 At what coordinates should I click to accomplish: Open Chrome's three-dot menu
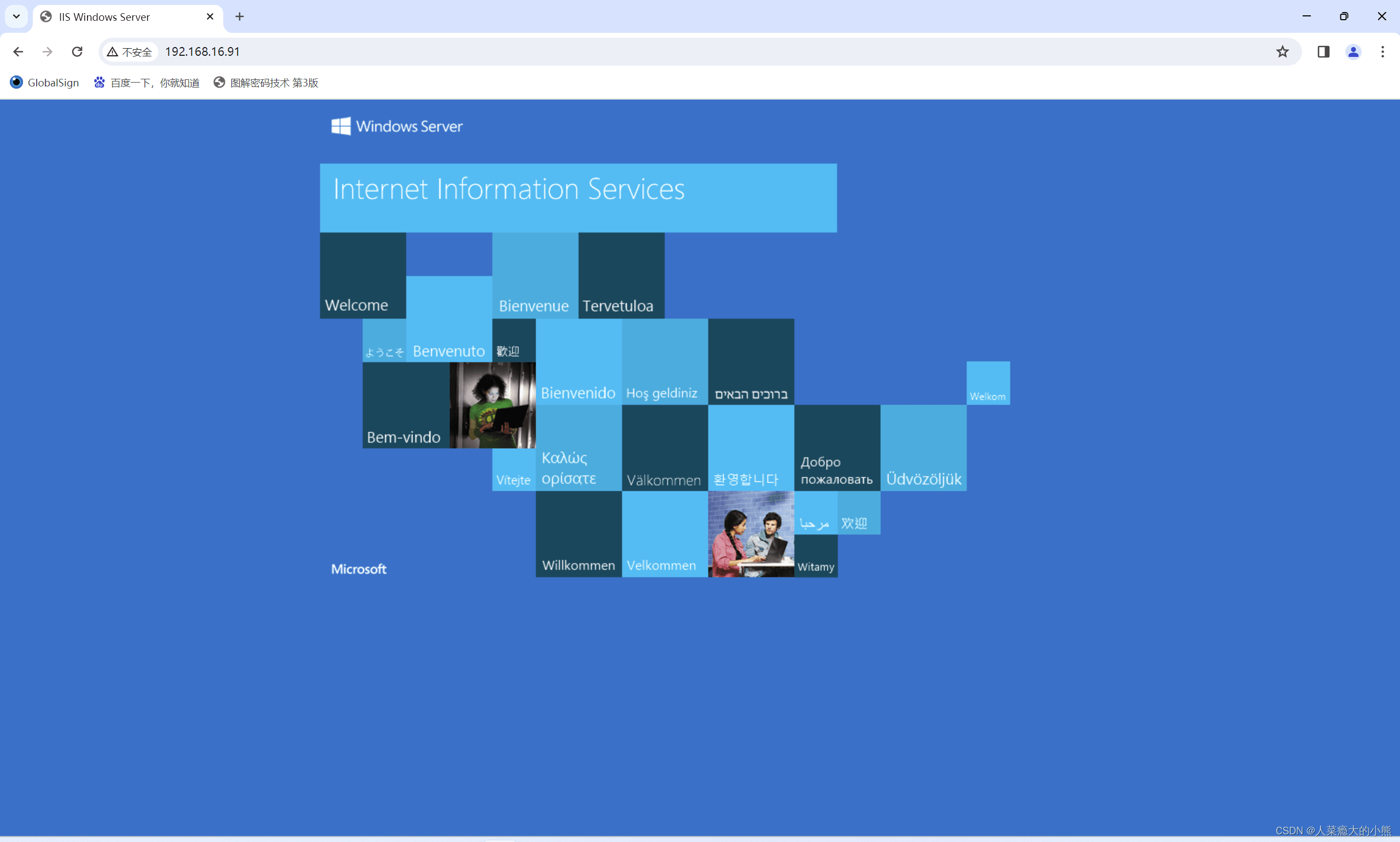(x=1382, y=51)
